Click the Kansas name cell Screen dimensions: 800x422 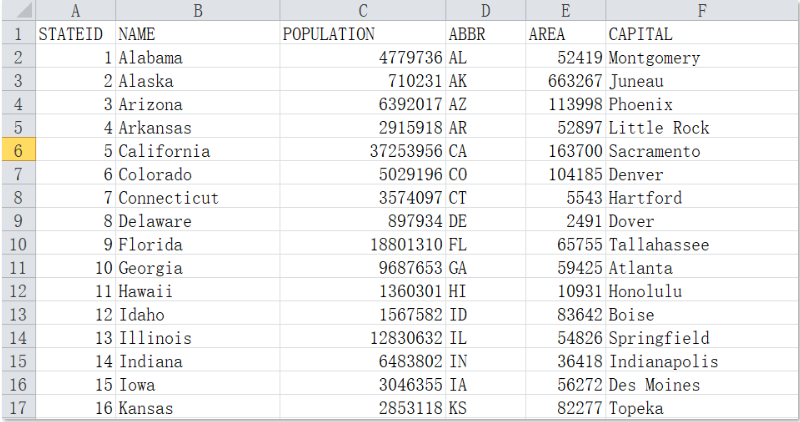198,408
